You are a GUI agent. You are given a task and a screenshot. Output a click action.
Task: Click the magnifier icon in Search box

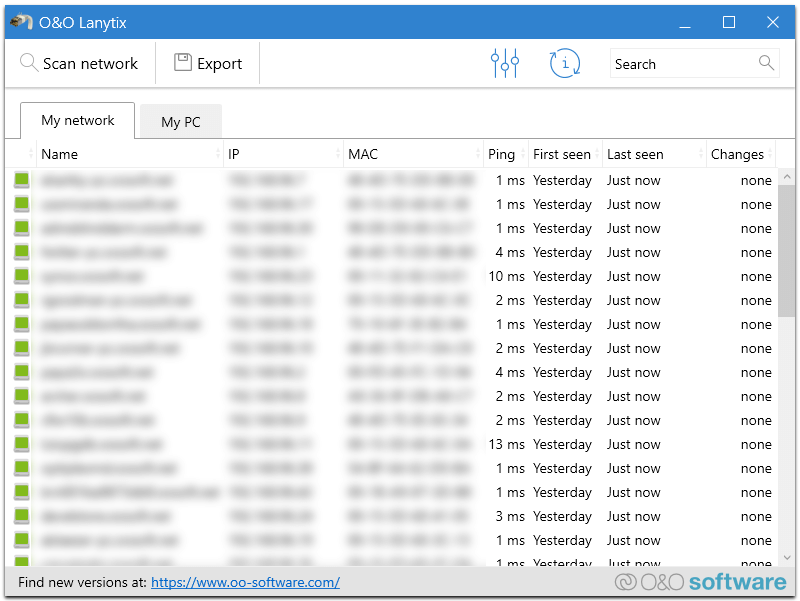tap(766, 63)
